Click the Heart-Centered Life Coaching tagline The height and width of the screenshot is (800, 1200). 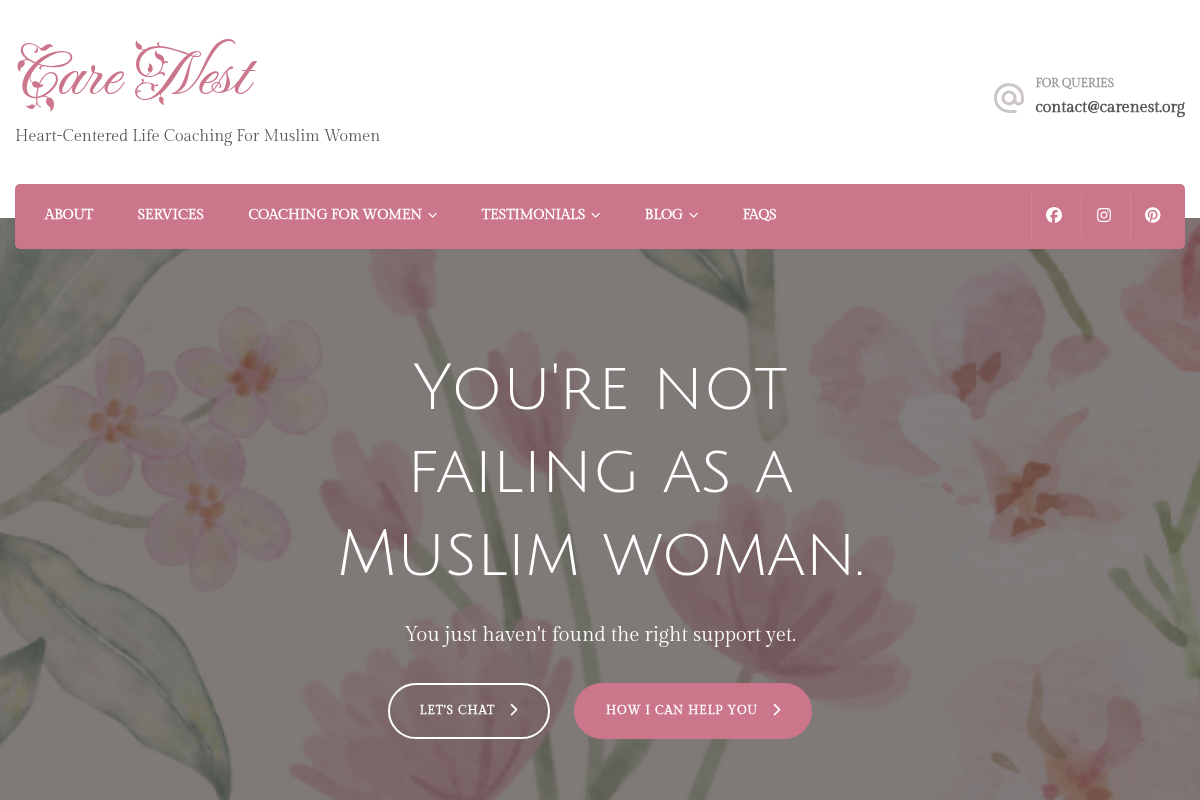pyautogui.click(x=198, y=136)
